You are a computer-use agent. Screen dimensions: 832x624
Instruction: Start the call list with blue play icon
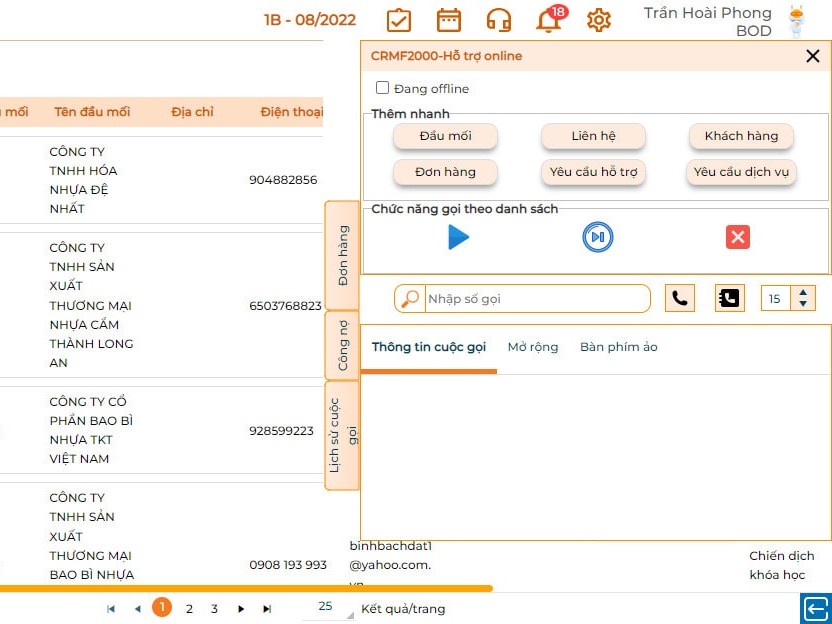point(458,237)
